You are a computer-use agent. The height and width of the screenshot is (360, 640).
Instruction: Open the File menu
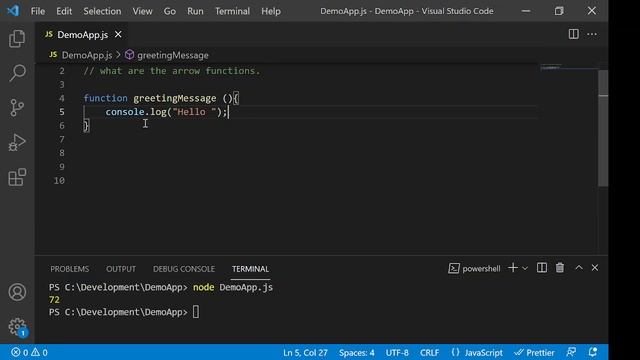pyautogui.click(x=38, y=11)
